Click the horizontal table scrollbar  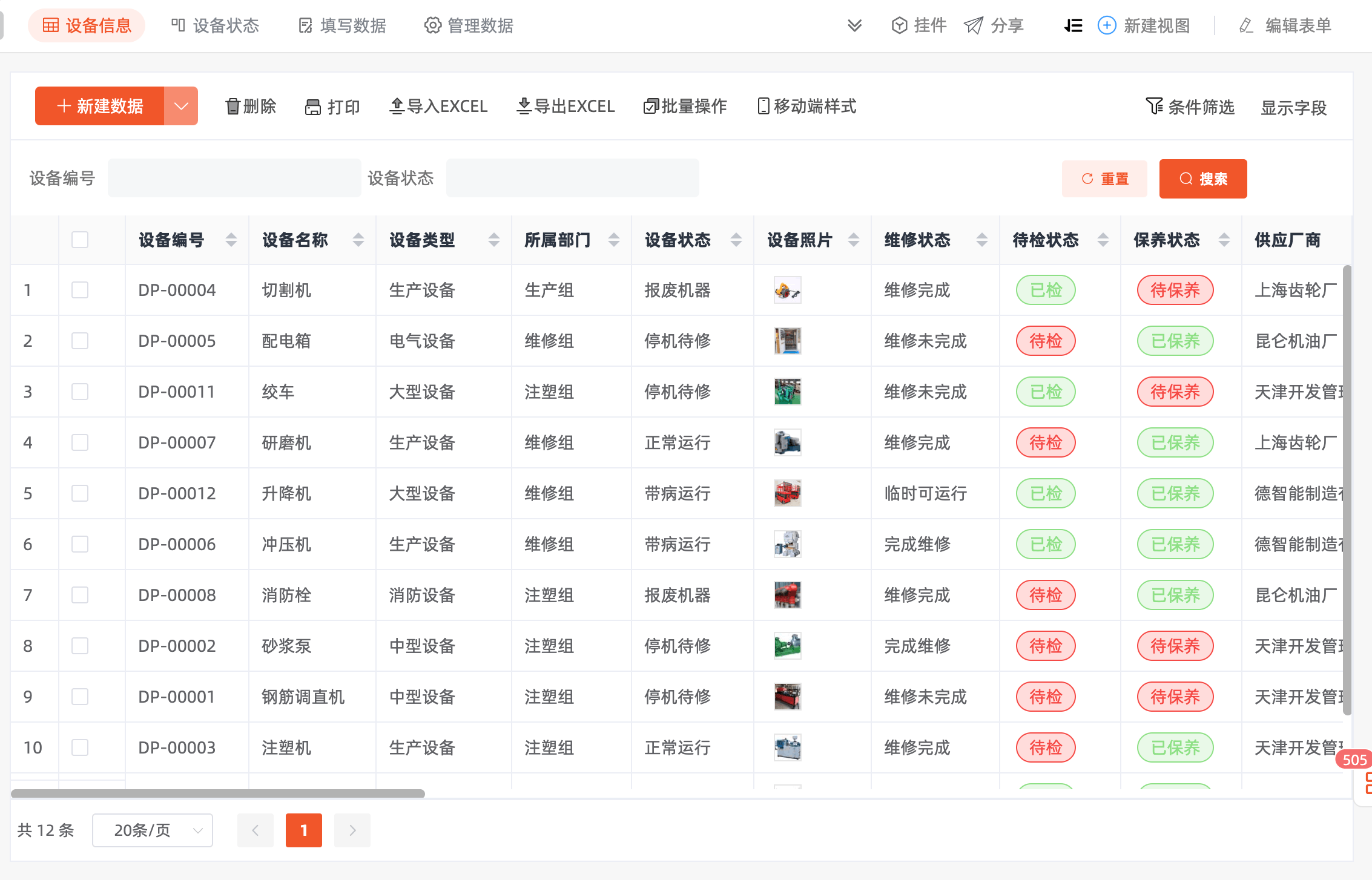[x=218, y=793]
